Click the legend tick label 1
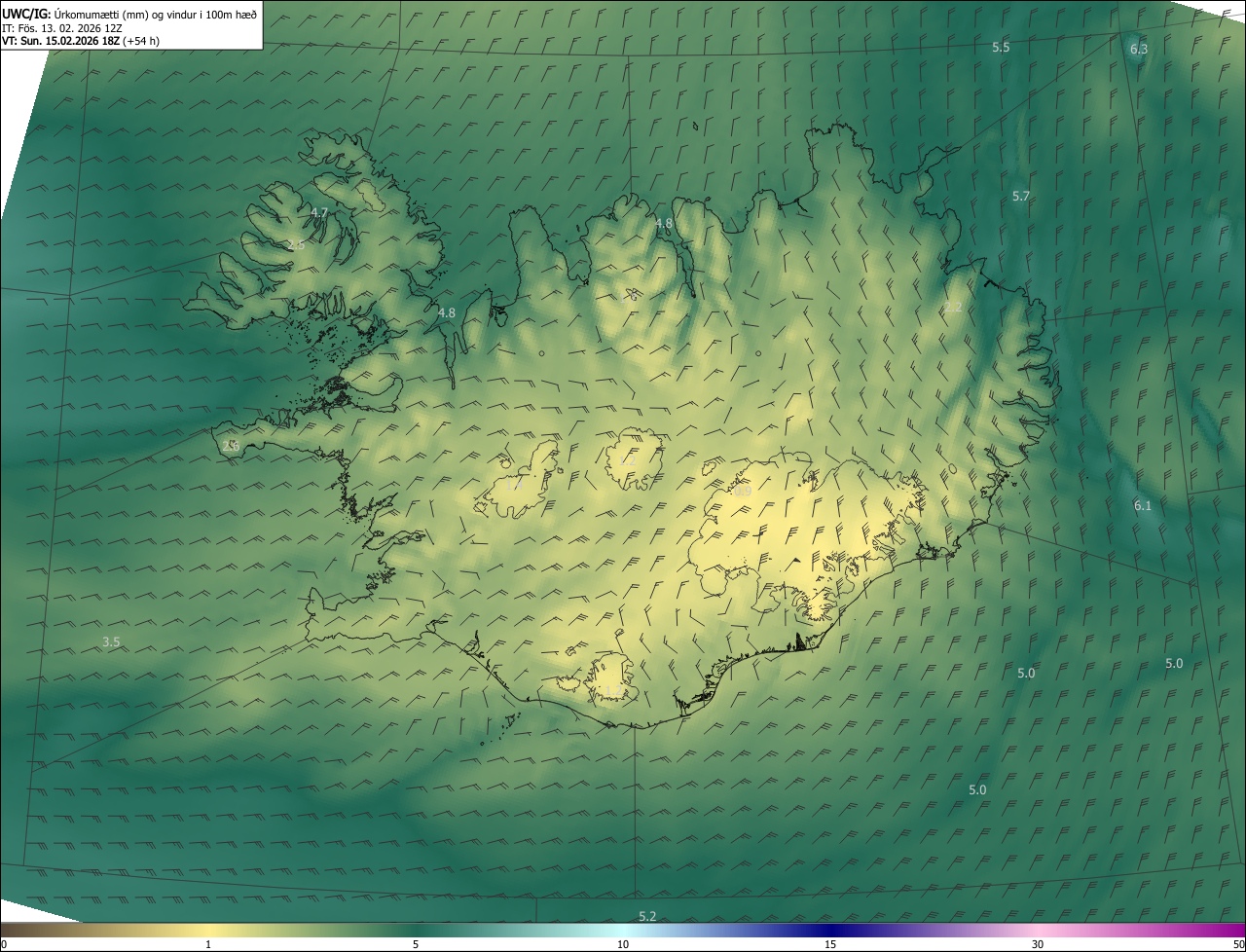 [x=208, y=944]
